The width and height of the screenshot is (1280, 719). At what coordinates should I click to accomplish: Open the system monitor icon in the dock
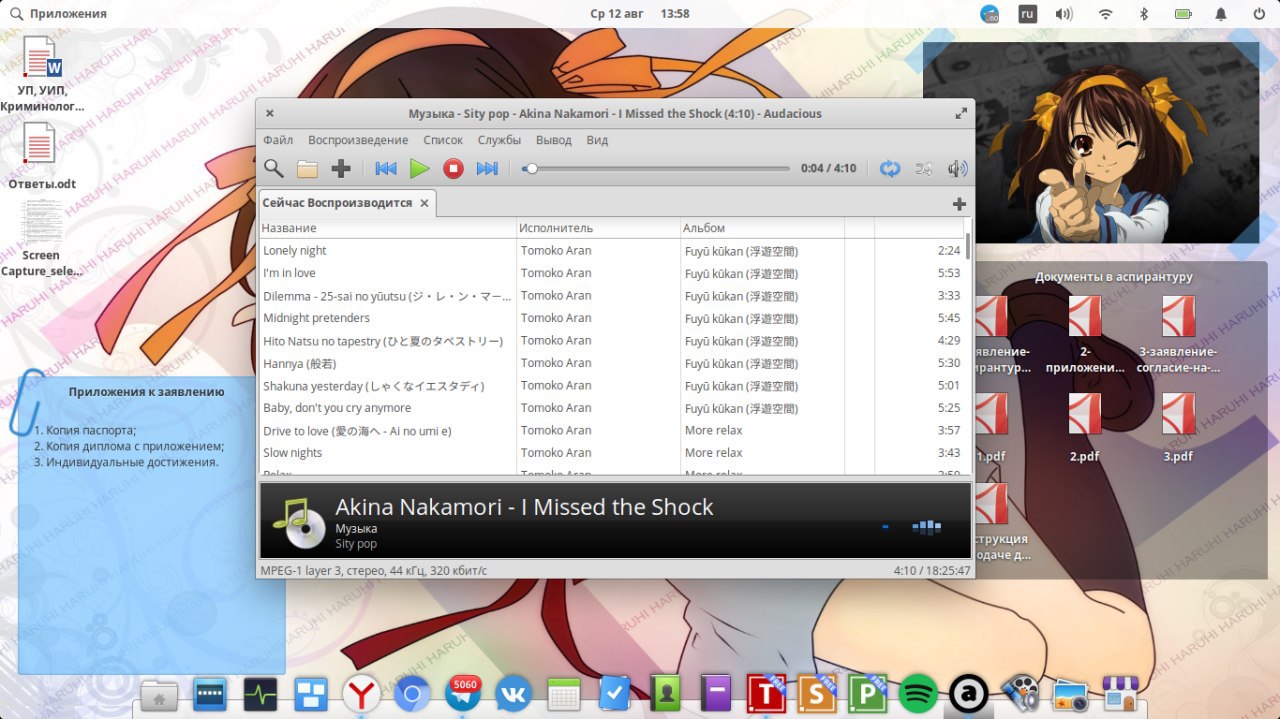coord(260,694)
